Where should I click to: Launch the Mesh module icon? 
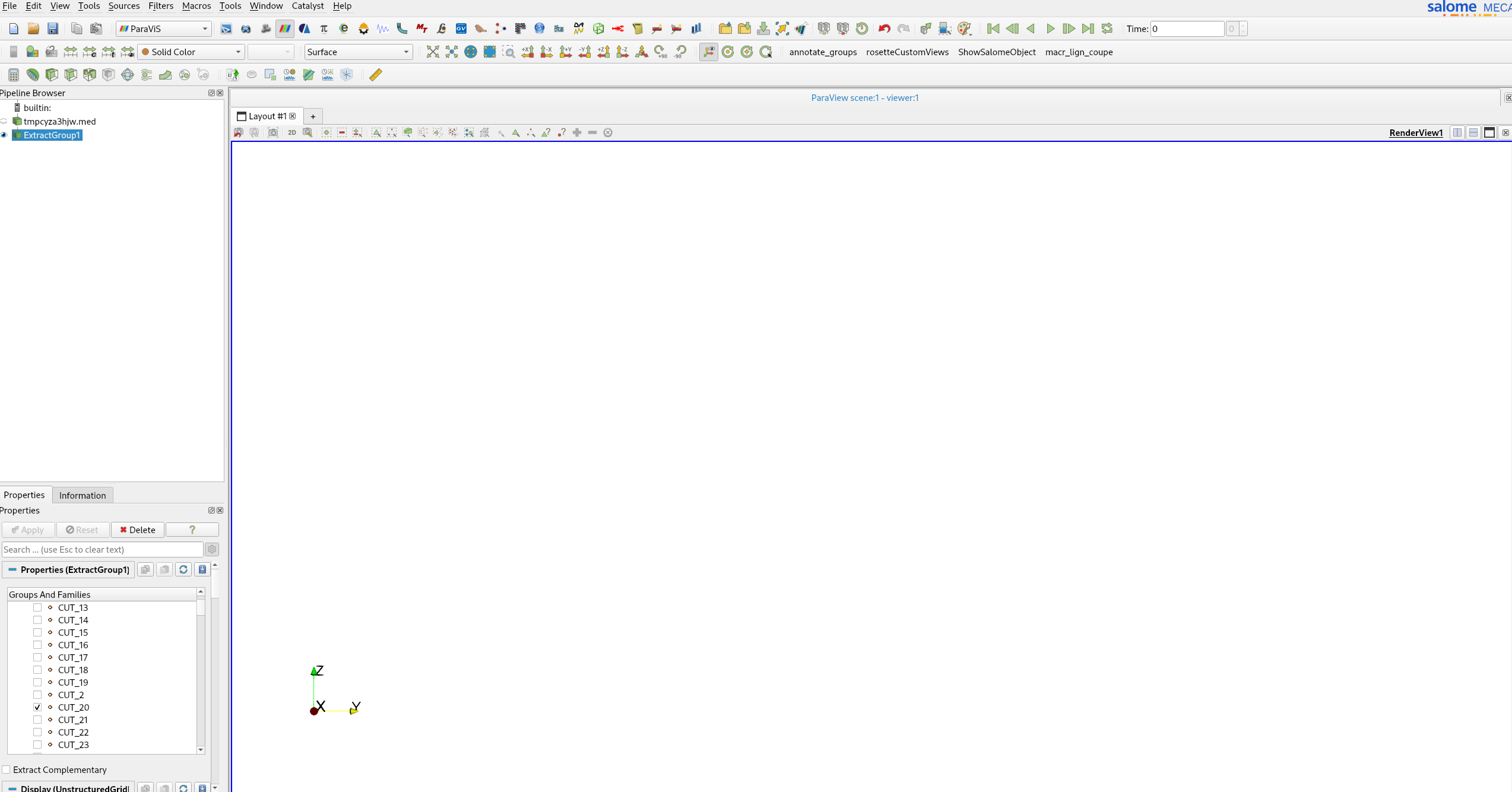click(x=265, y=28)
